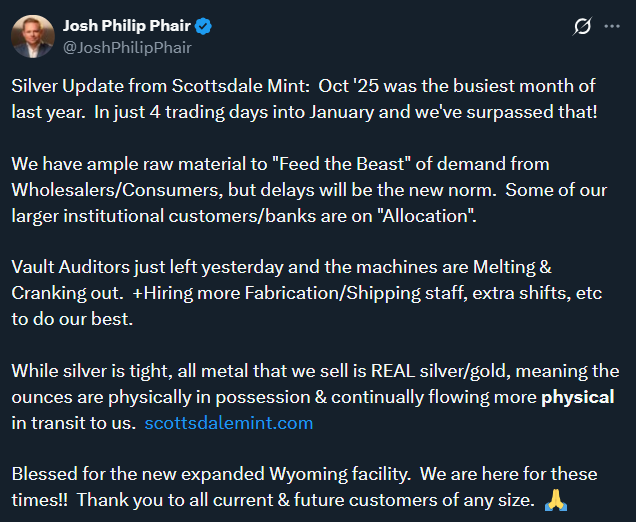Click the display name Josh Philip Phair
This screenshot has height=522, width=636.
(x=127, y=26)
